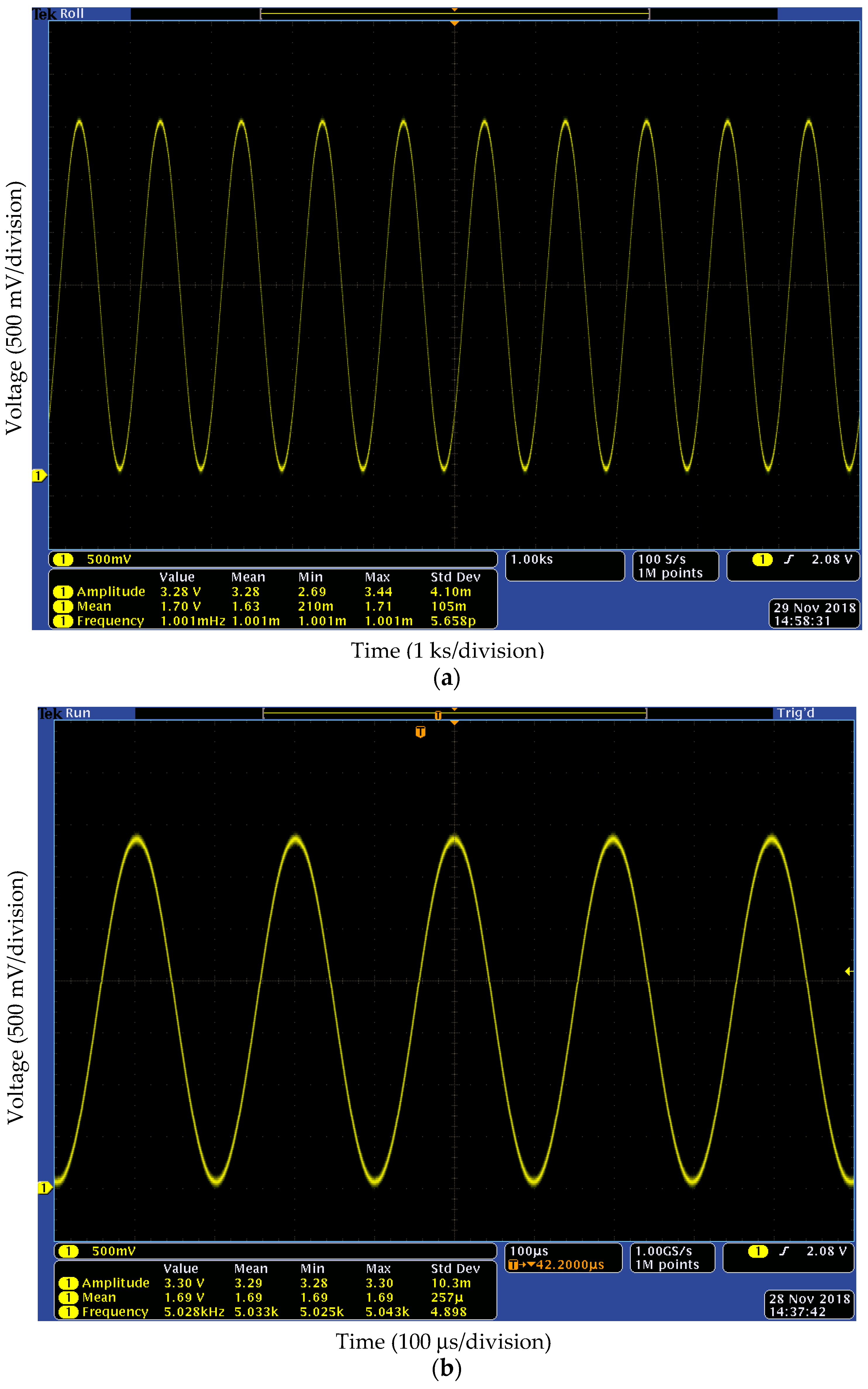868x1389 pixels.
Task: Click the Time (1 ks/division) axis label
Action: point(447,651)
